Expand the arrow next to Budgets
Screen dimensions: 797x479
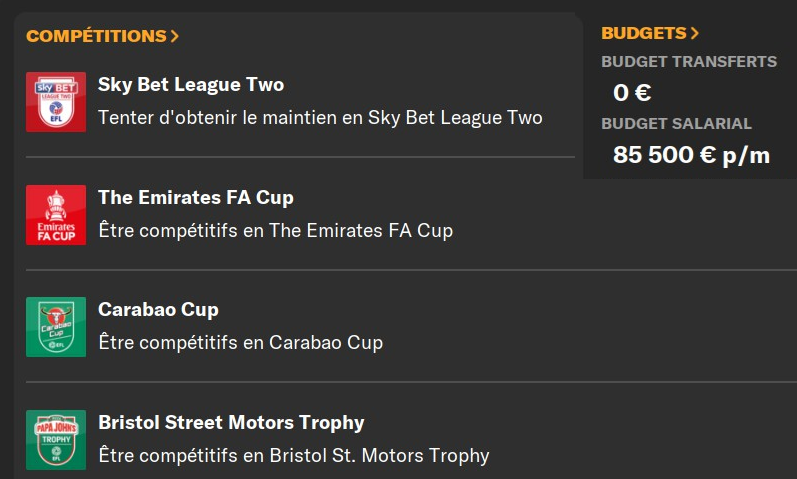click(x=695, y=33)
